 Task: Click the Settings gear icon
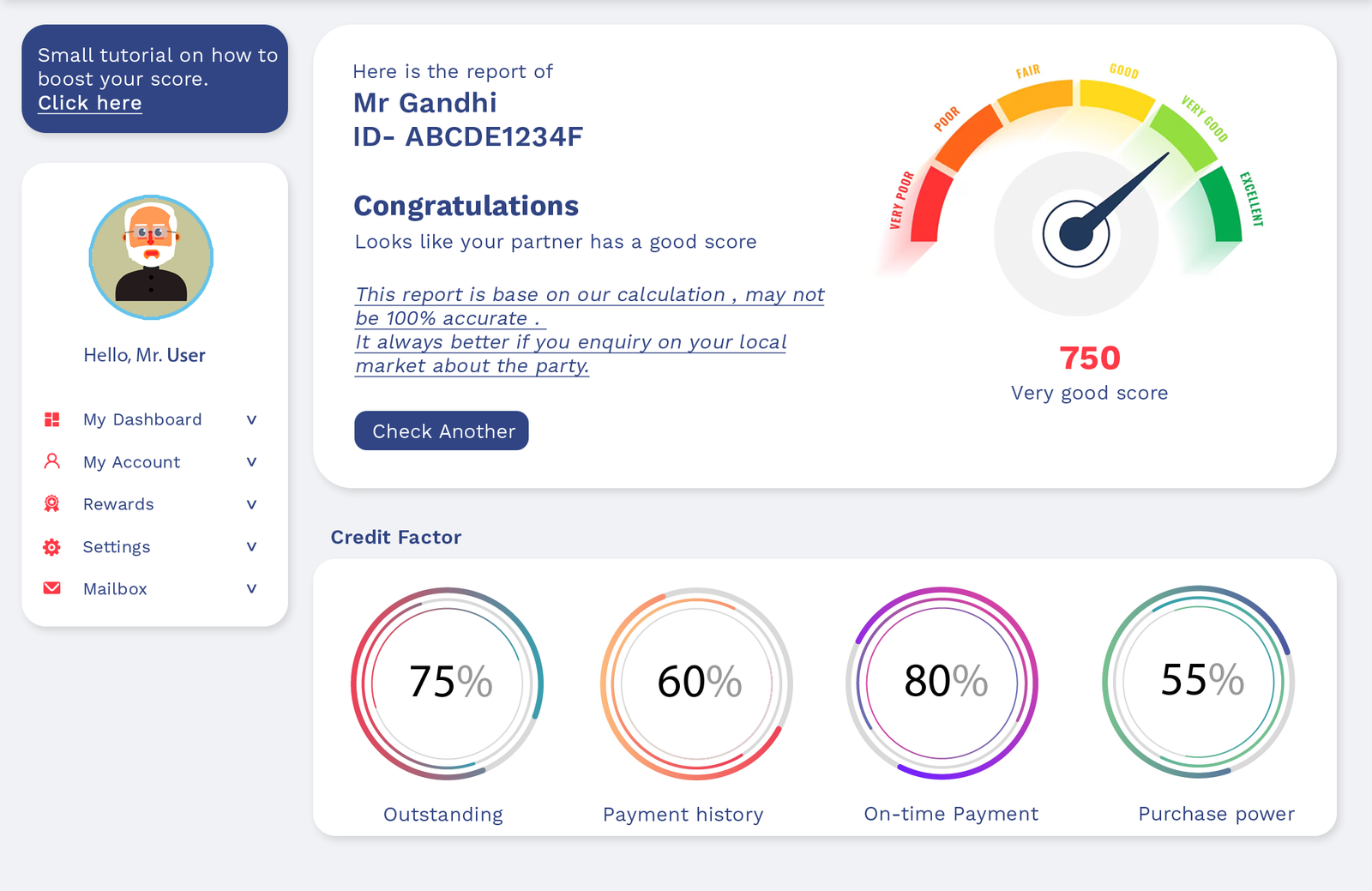52,546
